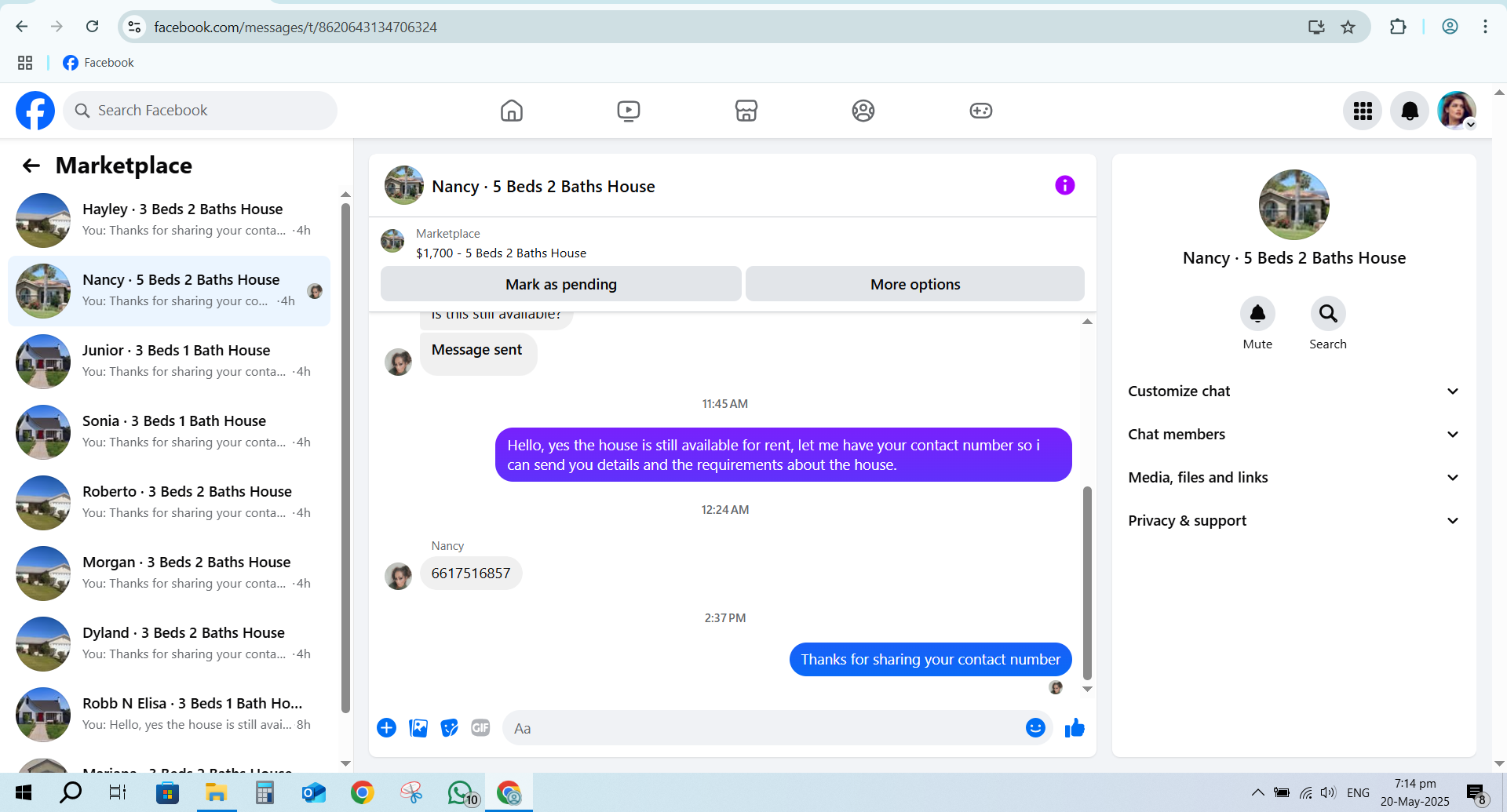Go back from Marketplace chats list
The image size is (1507, 812).
click(31, 166)
